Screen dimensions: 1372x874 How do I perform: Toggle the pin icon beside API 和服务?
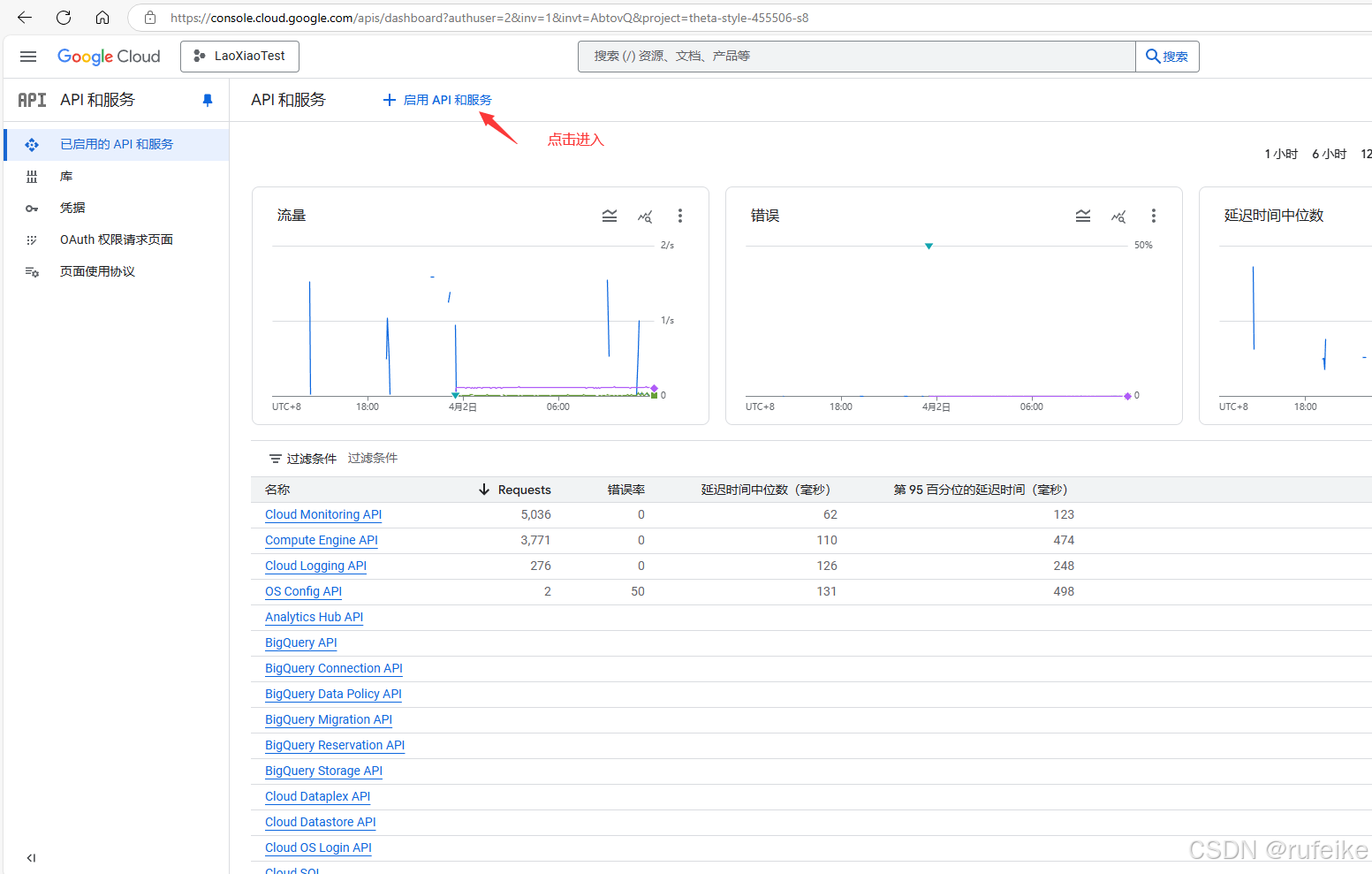[x=208, y=100]
